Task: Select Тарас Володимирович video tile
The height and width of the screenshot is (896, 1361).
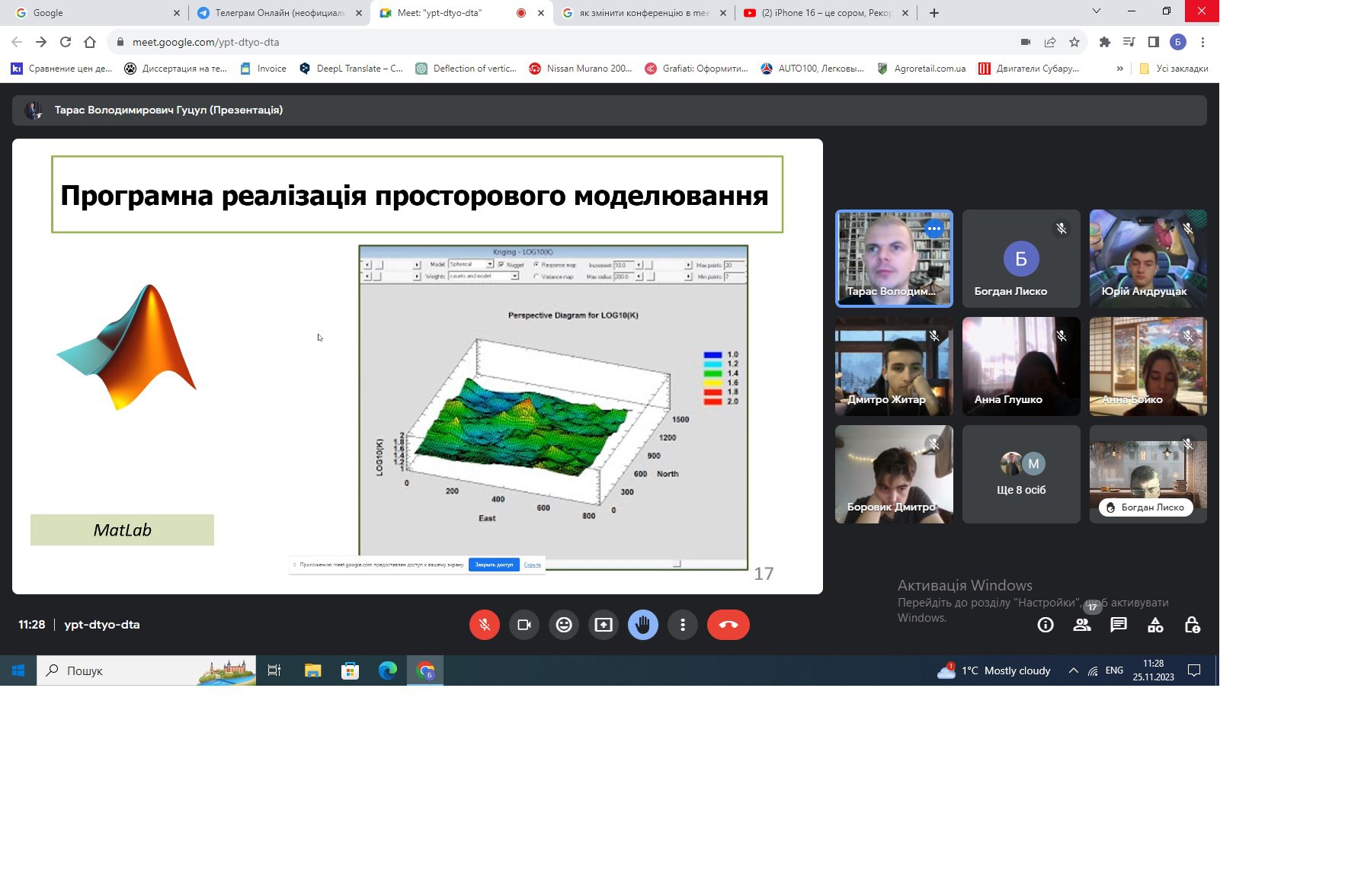Action: [894, 258]
